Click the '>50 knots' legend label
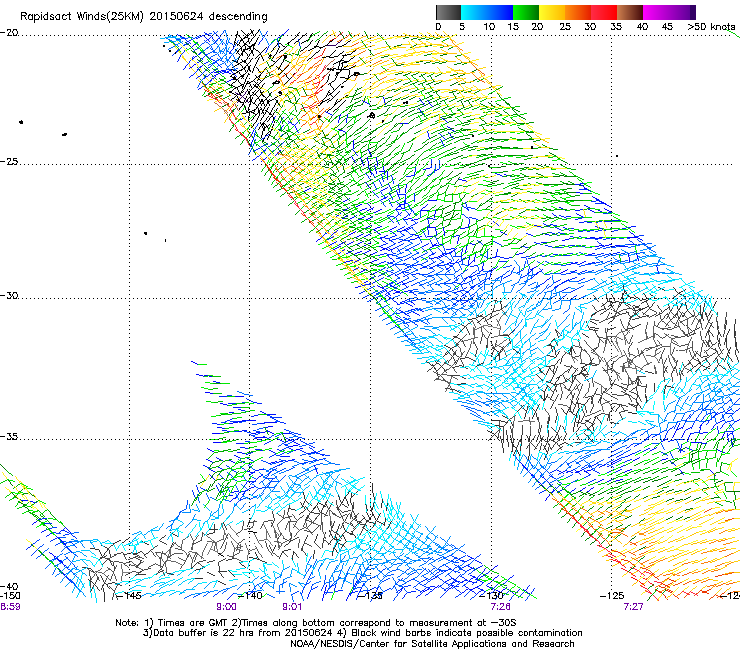The image size is (740, 650). tap(711, 27)
